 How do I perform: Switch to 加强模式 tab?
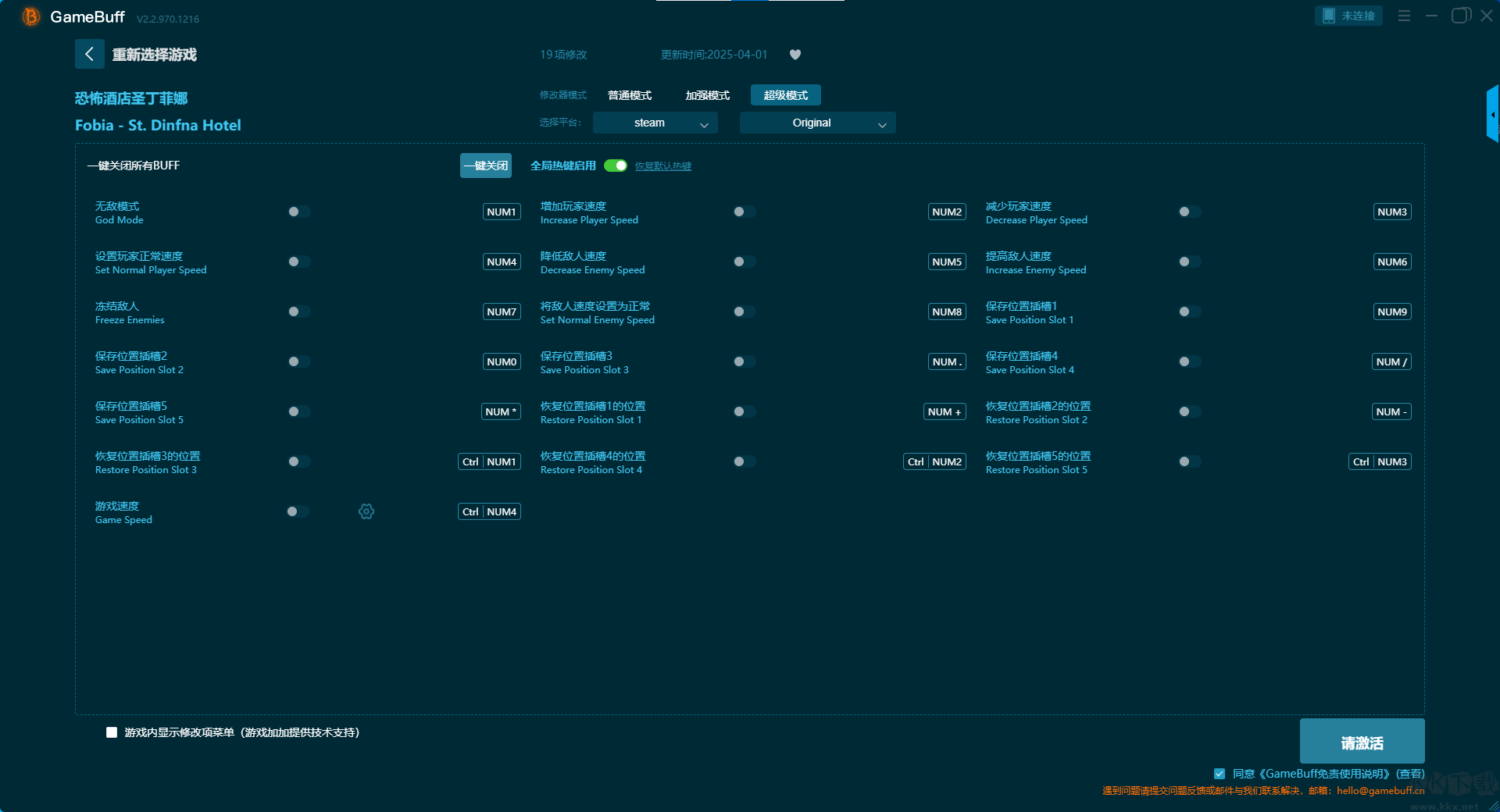707,95
